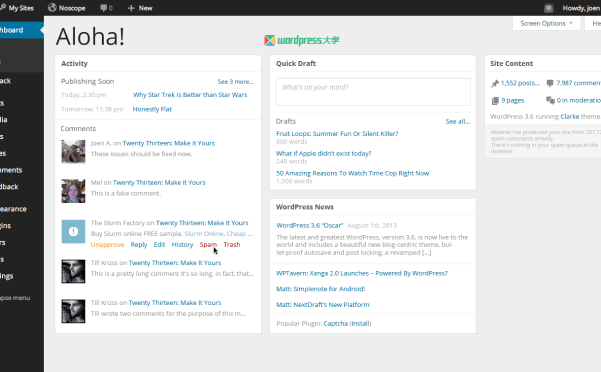Image resolution: width=601 pixels, height=372 pixels.
Task: Open Matt: Simplenote for Android! link
Action: [320, 289]
